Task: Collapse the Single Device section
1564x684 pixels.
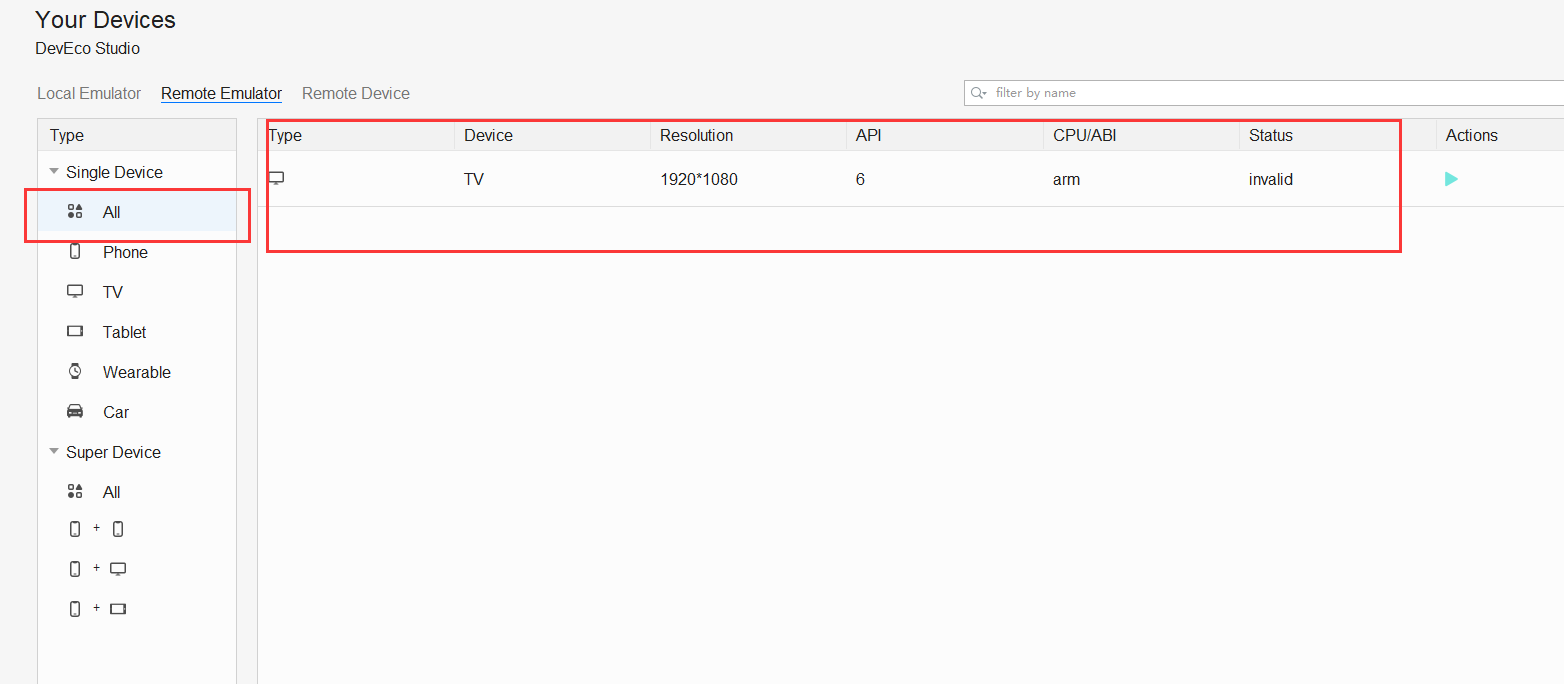Action: coord(54,172)
